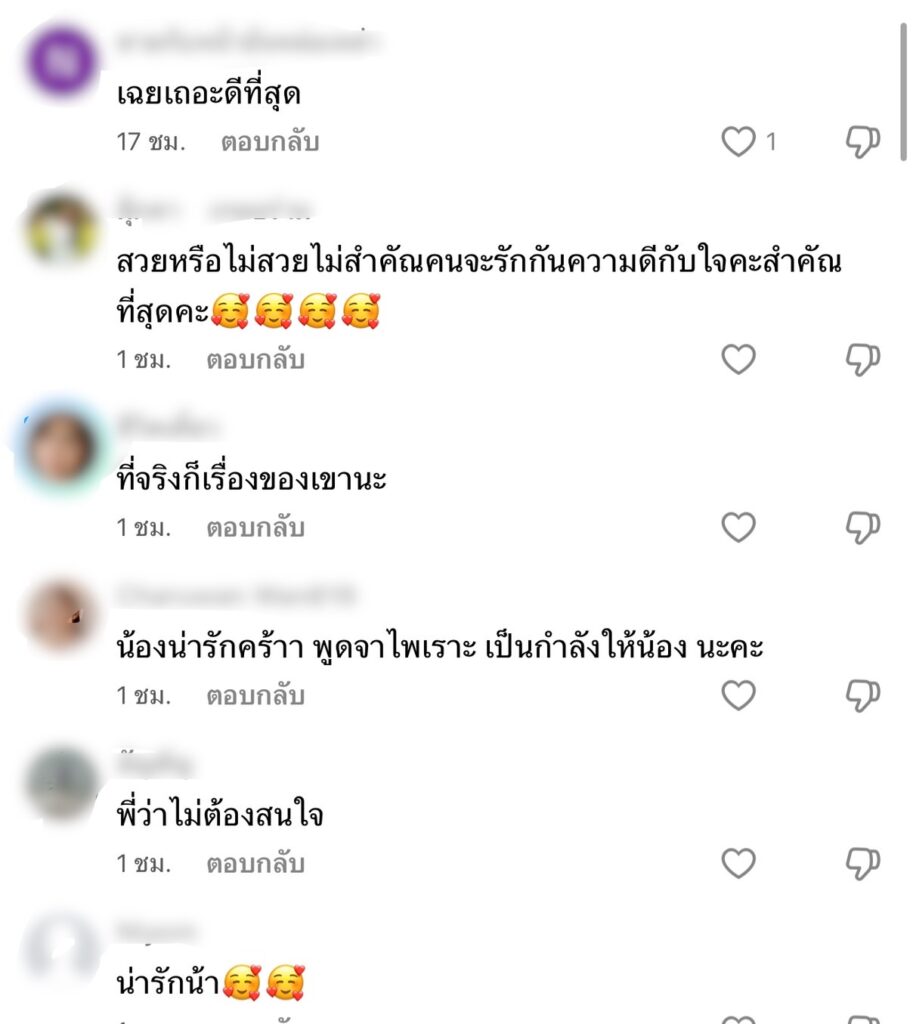Dislike the comment starting "น้องน่ารักคร้าา"
The image size is (913, 1024).
[863, 696]
